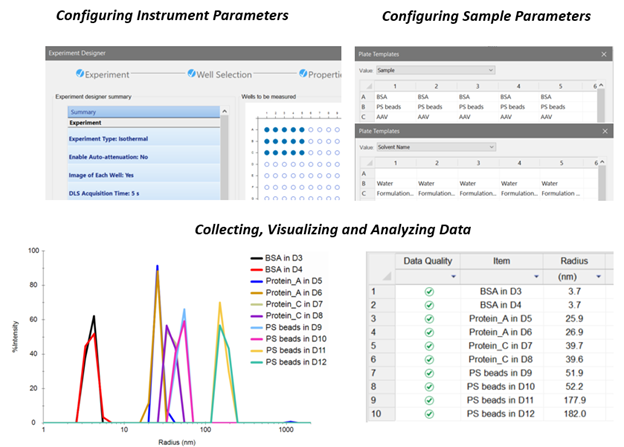Close the lower Plate Templates panel
Image resolution: width=624 pixels, height=447 pixels.
(x=603, y=132)
